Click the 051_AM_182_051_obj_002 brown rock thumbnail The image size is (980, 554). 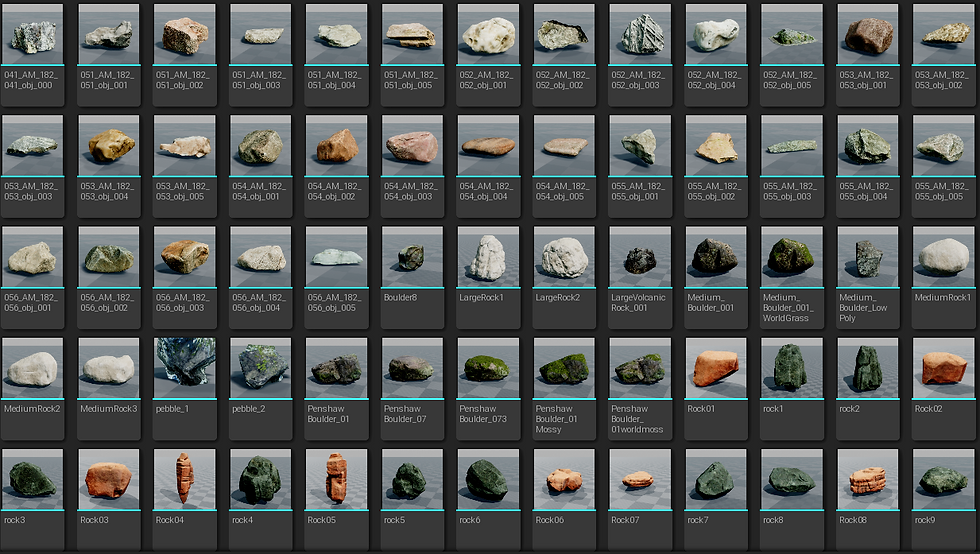184,34
